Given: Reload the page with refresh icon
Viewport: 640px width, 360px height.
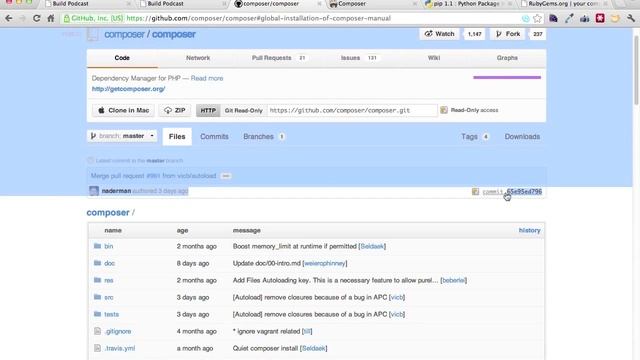Looking at the screenshot, I should 36,18.
